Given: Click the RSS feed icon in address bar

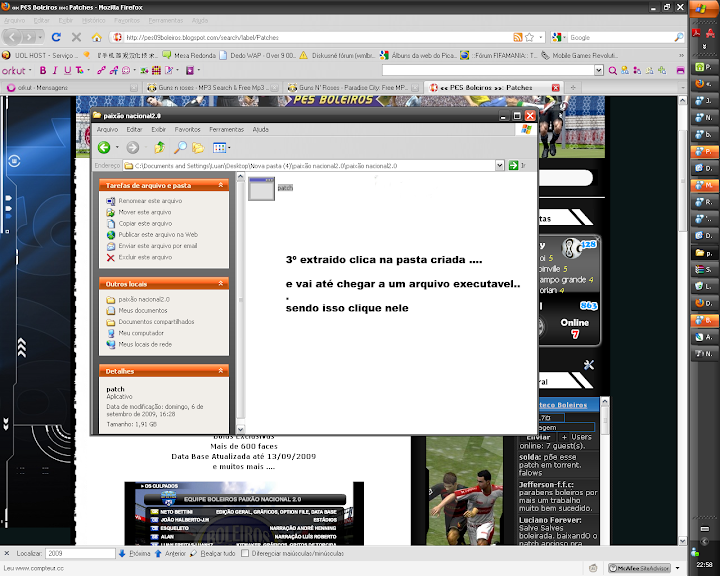Looking at the screenshot, I should click(518, 37).
